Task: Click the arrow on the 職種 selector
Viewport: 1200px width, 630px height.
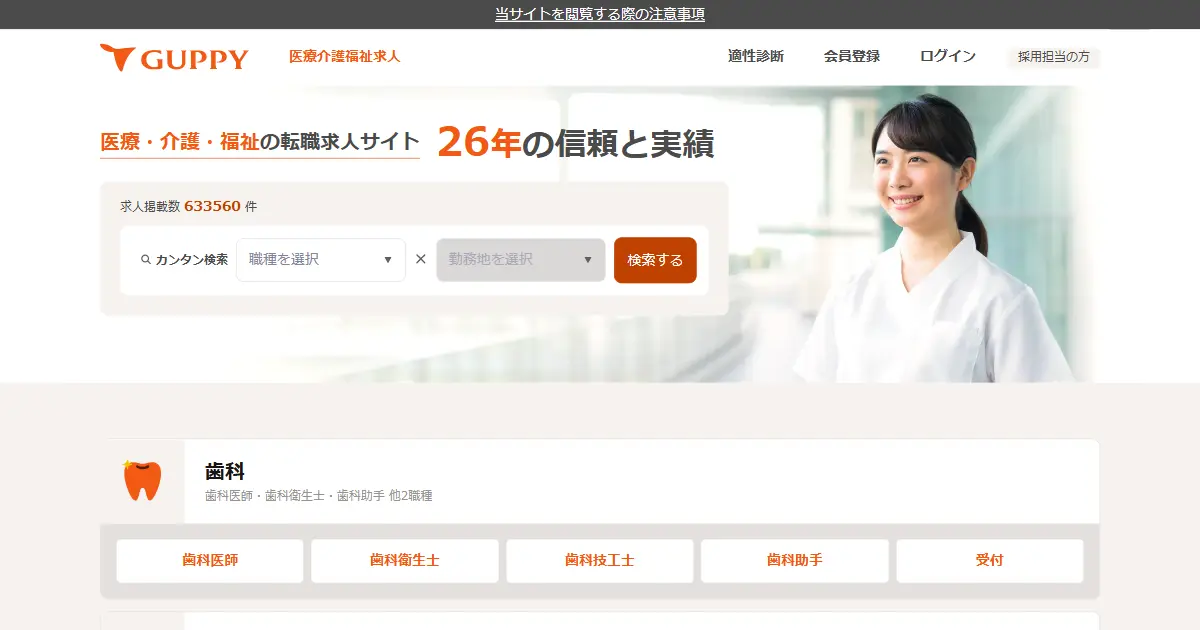Action: (x=388, y=260)
